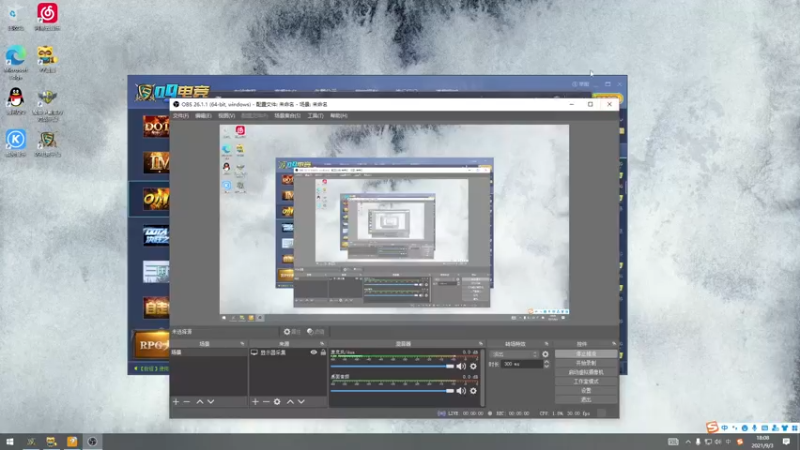
Task: Open the Windows Start menu
Action: point(10,442)
